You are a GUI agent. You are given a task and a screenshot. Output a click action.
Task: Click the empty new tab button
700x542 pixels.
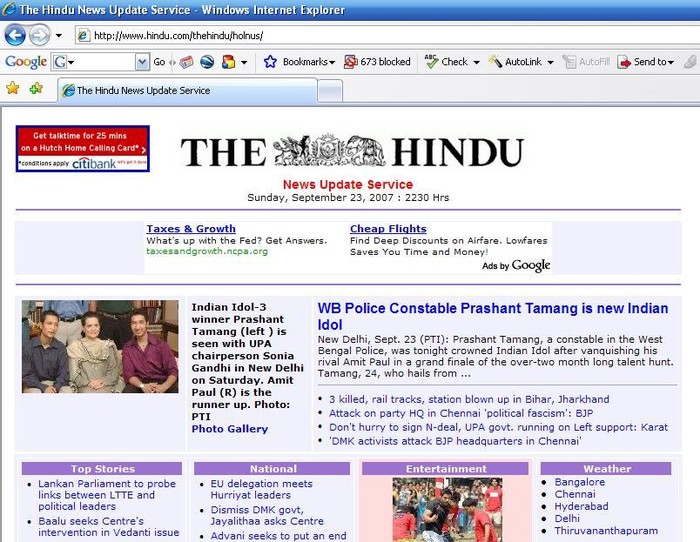[330, 90]
